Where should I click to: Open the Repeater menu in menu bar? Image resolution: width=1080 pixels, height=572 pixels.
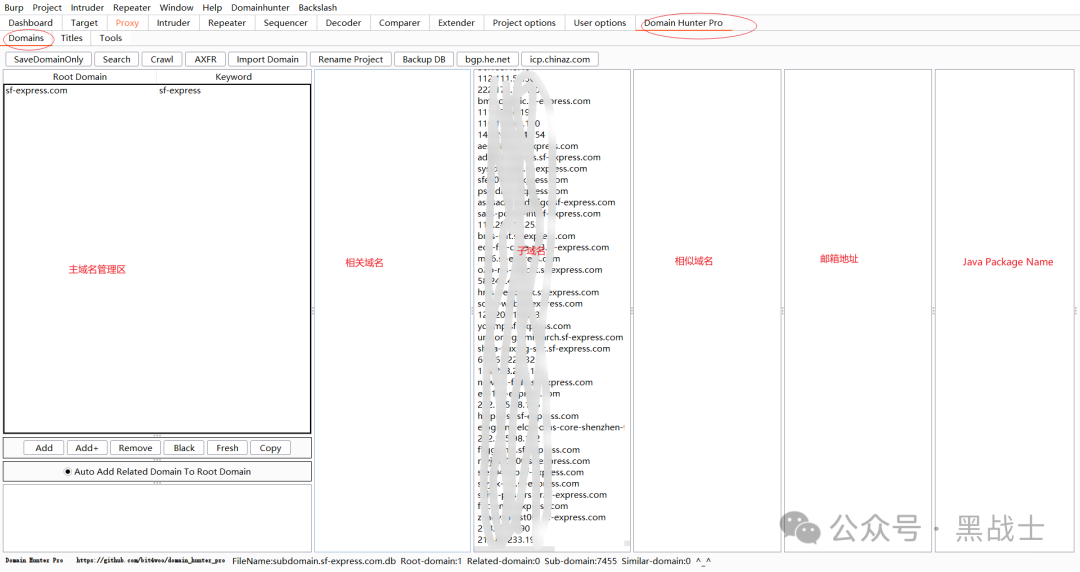(x=132, y=8)
